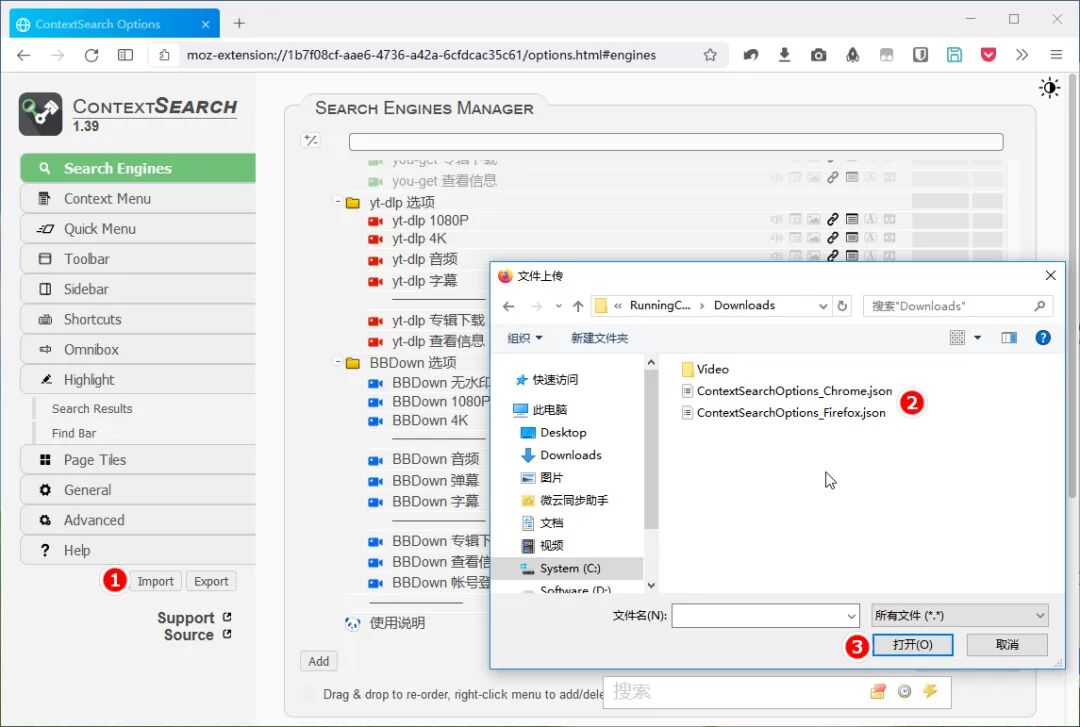Click the page icon on yt-dlp 4K row
Screen dimensions: 1080x727
(852, 238)
